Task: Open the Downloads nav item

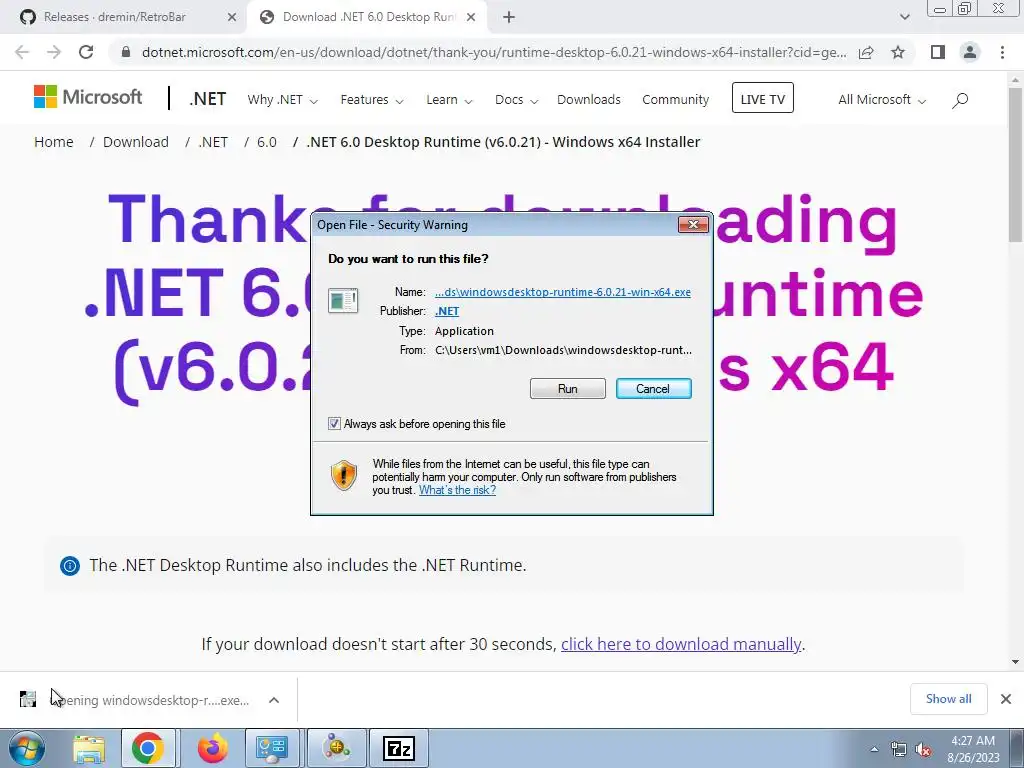Action: pyautogui.click(x=588, y=100)
